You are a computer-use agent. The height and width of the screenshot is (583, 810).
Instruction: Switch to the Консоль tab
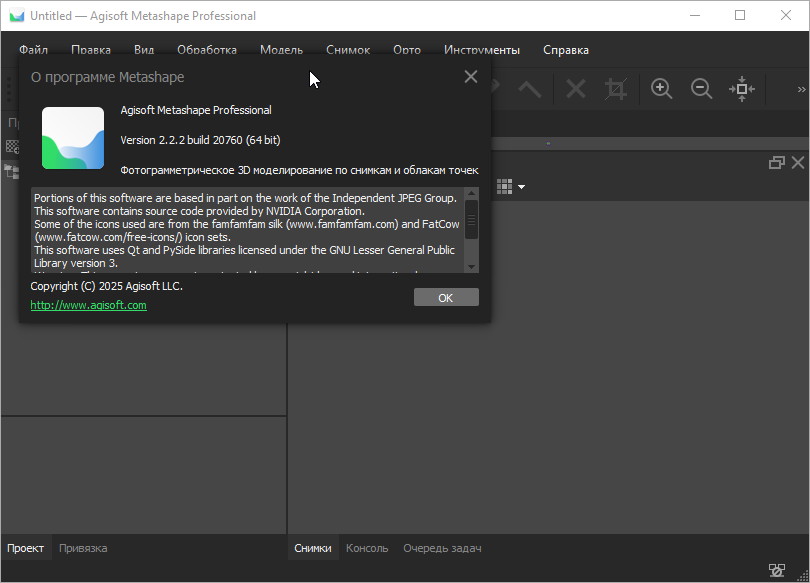click(x=367, y=548)
